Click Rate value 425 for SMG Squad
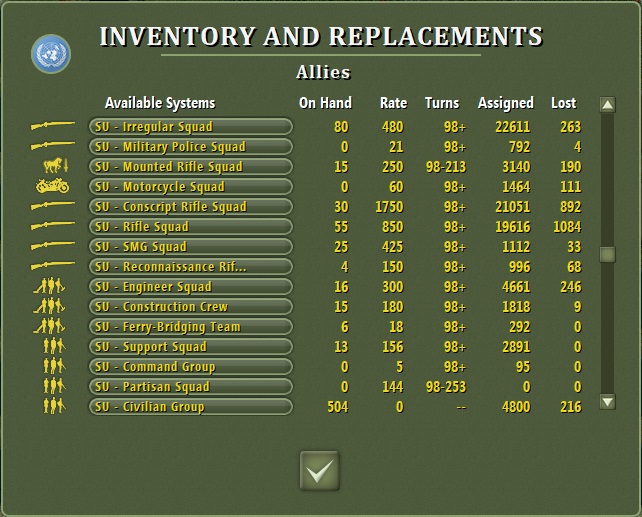This screenshot has width=642, height=517. (x=393, y=247)
